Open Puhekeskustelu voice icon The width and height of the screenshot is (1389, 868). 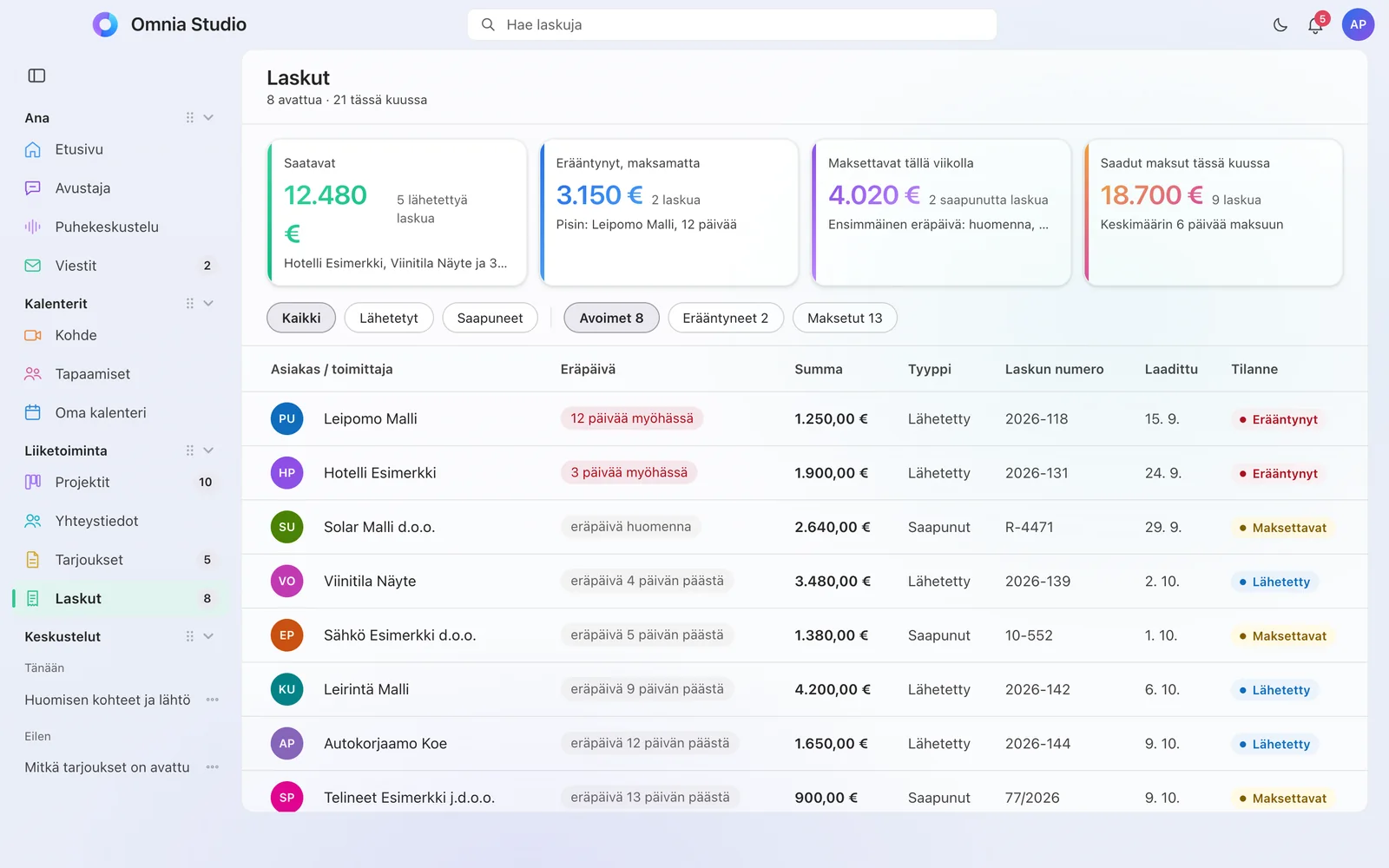pyautogui.click(x=33, y=227)
